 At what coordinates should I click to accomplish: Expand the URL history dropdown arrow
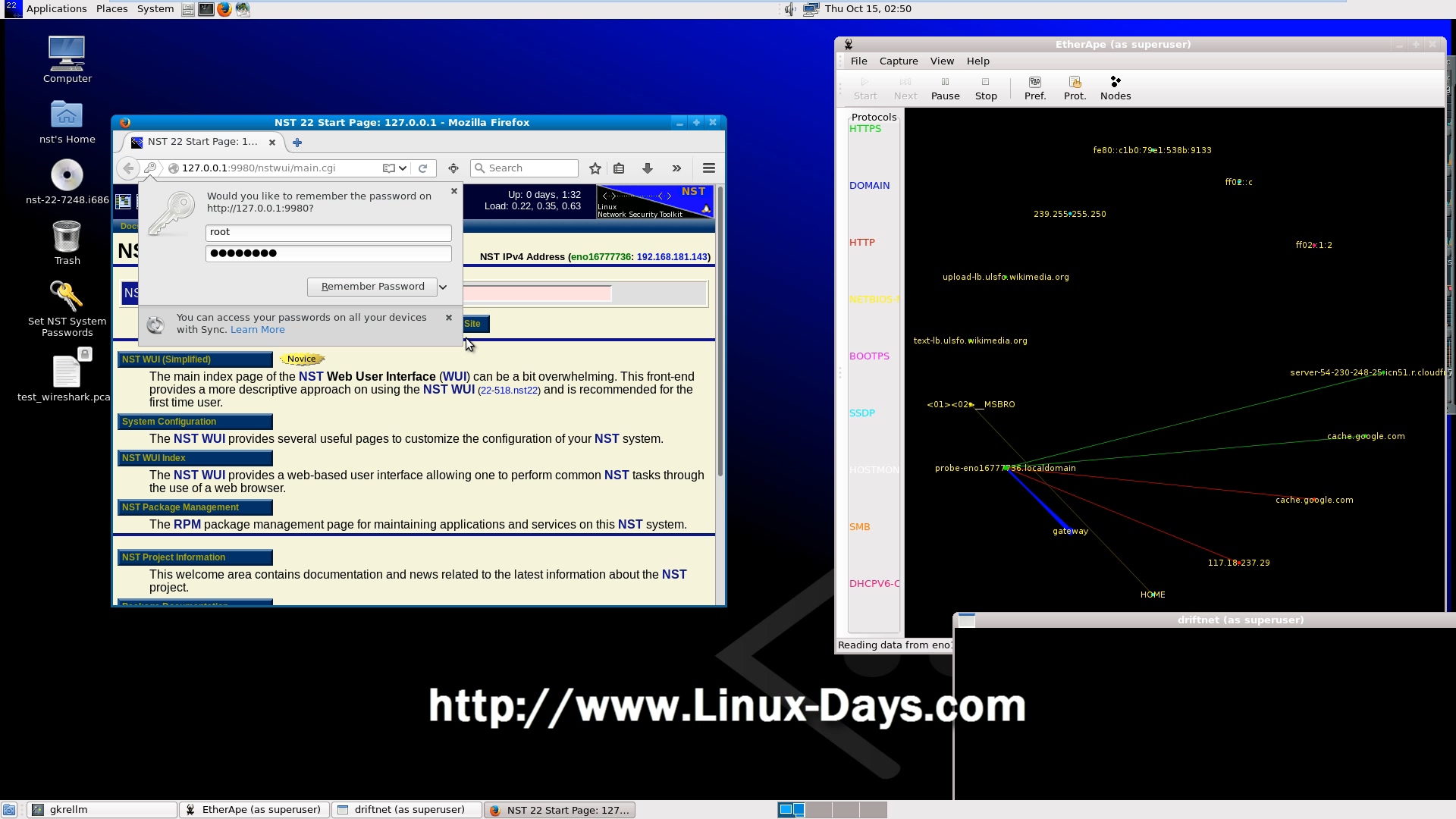click(x=403, y=168)
